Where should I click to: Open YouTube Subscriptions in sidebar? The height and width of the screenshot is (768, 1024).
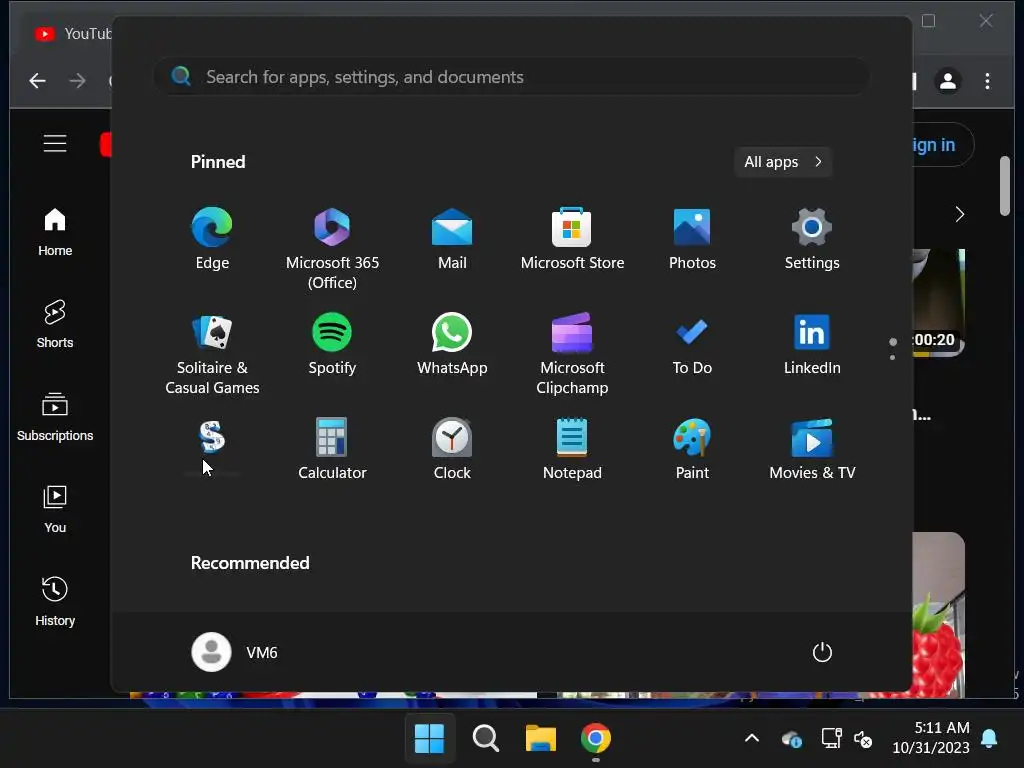pyautogui.click(x=55, y=417)
